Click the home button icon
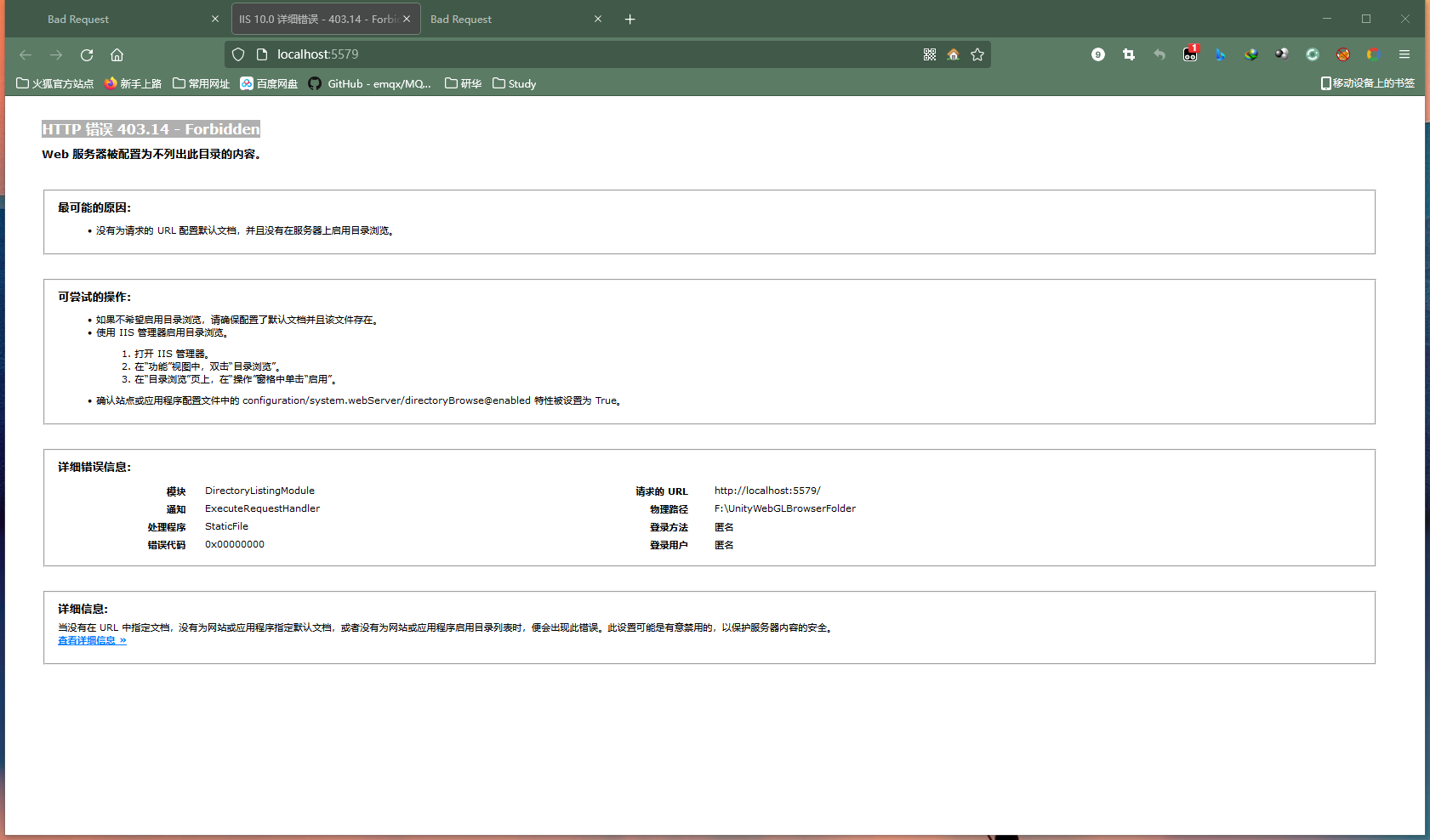This screenshot has height=840, width=1430. [x=117, y=54]
